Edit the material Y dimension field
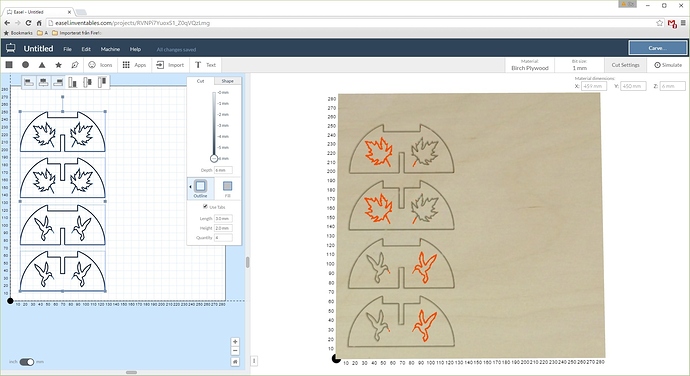Screen dimensions: 690x376 (x=633, y=86)
